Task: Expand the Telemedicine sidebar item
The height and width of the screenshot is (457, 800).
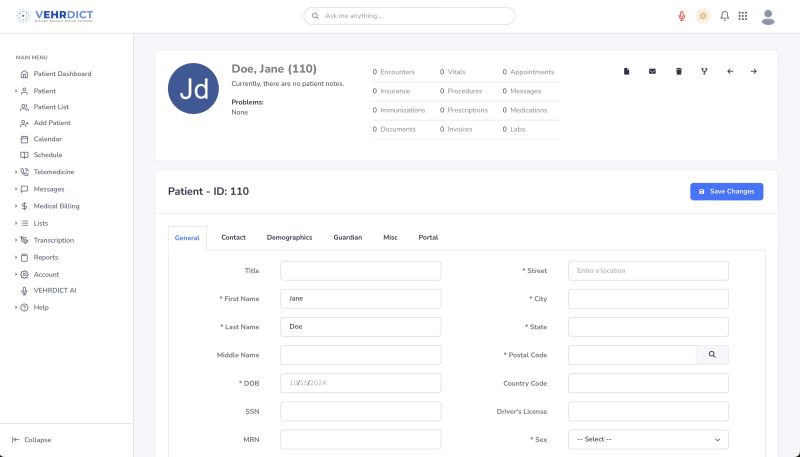Action: pos(54,172)
